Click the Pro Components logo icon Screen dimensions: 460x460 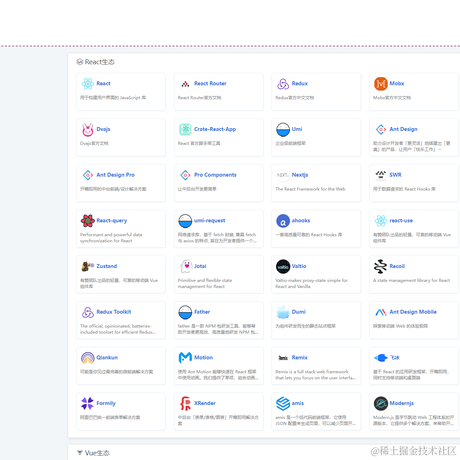(185, 175)
